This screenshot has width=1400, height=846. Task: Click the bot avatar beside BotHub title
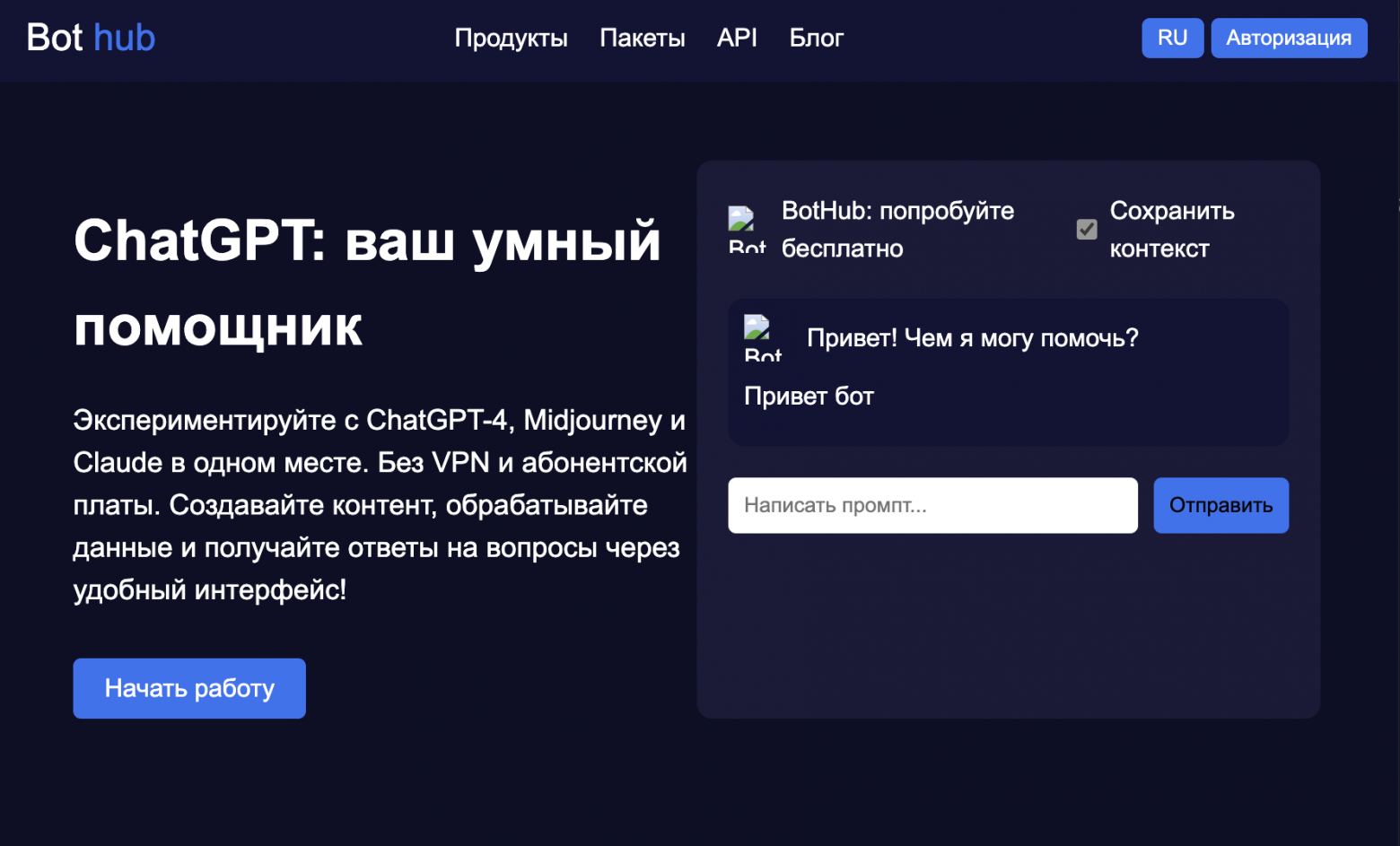point(747,230)
